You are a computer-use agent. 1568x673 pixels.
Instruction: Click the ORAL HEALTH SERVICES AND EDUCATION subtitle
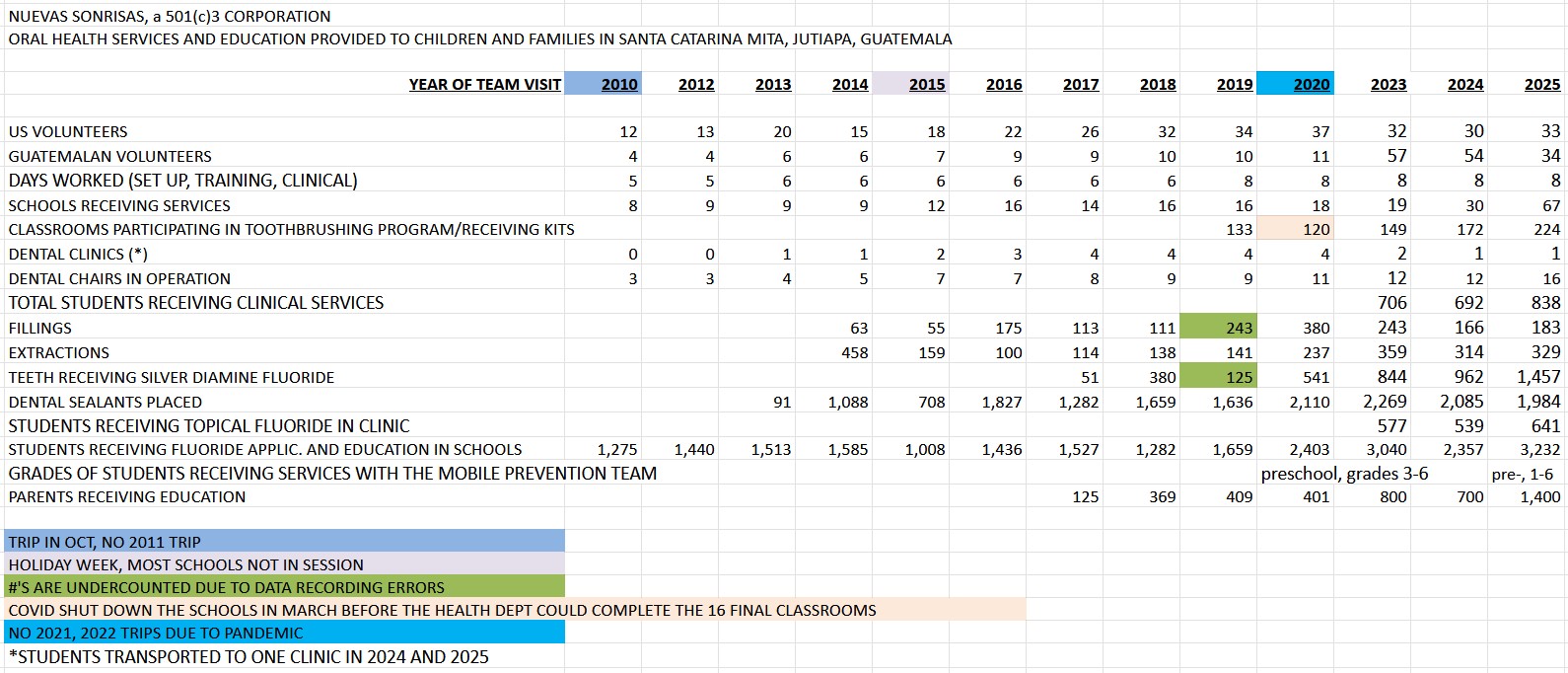point(480,39)
